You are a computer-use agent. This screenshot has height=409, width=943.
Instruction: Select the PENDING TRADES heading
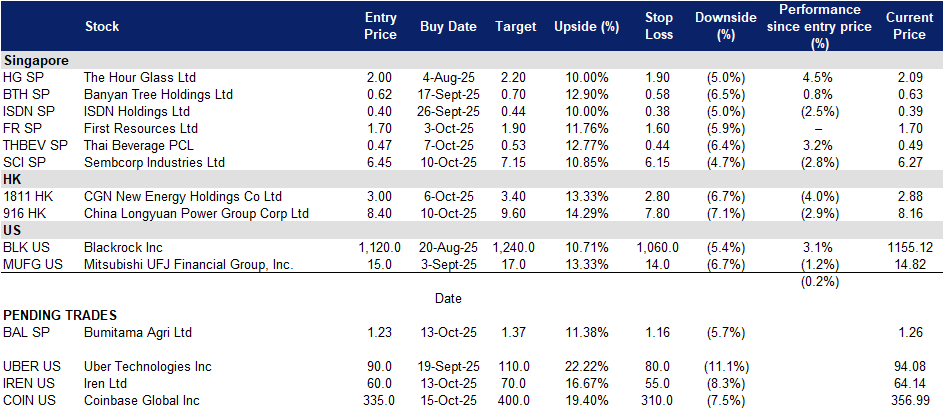(x=60, y=316)
